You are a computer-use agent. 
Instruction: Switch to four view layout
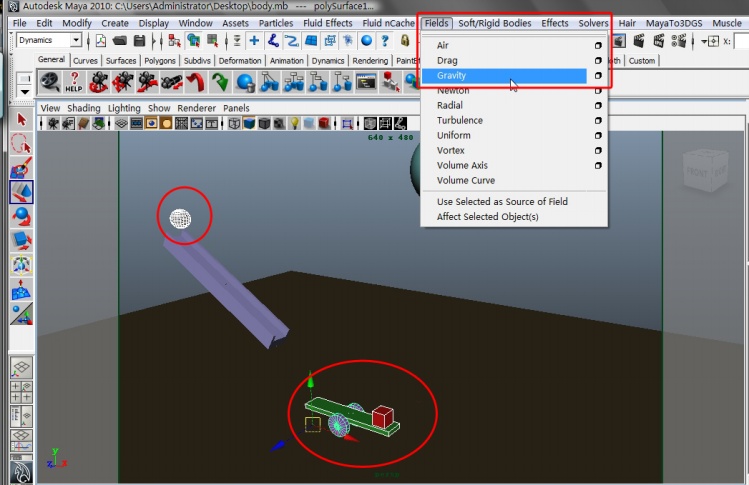pos(21,392)
